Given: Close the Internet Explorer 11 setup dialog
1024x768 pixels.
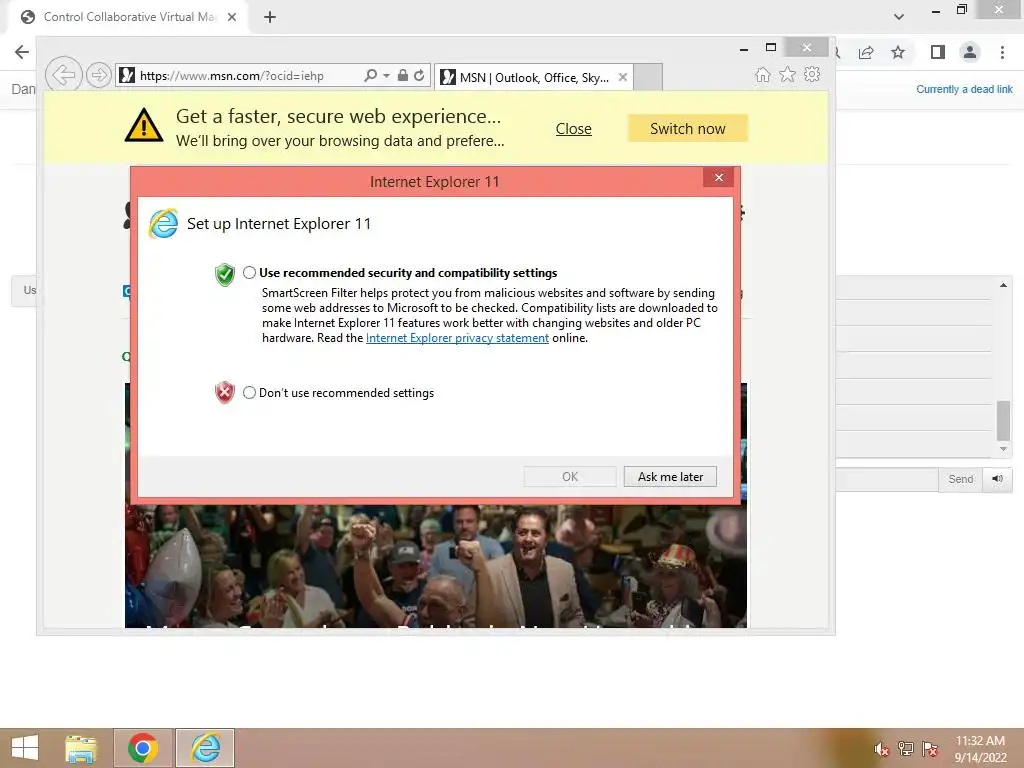Looking at the screenshot, I should point(719,178).
